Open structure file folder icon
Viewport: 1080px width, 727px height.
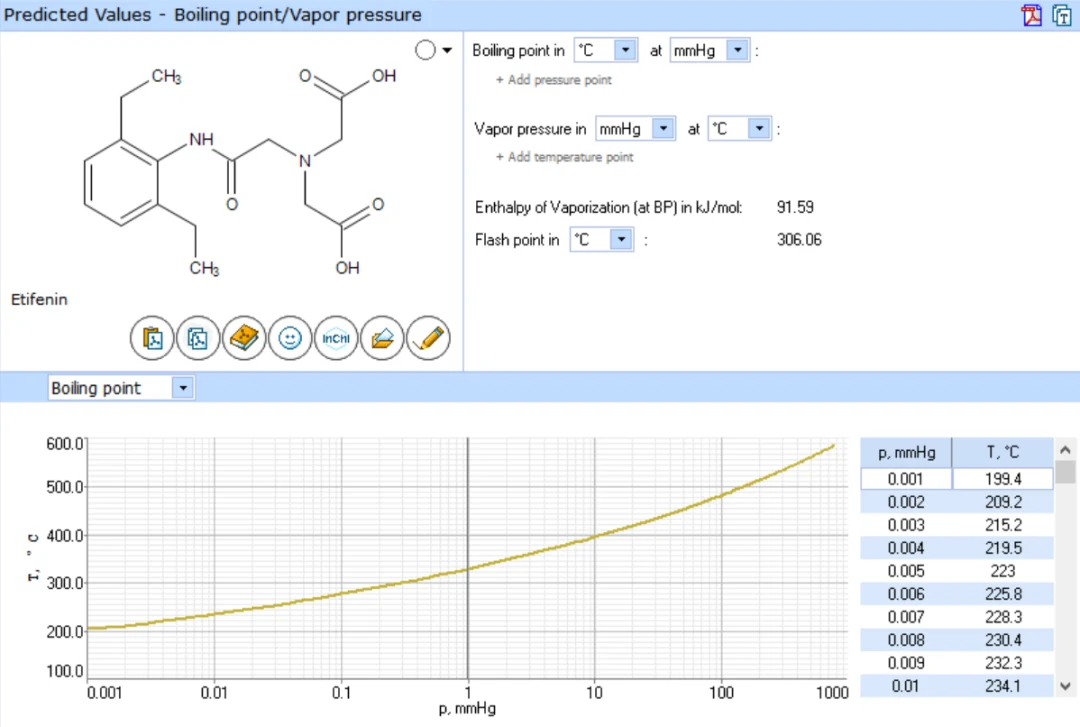point(382,338)
